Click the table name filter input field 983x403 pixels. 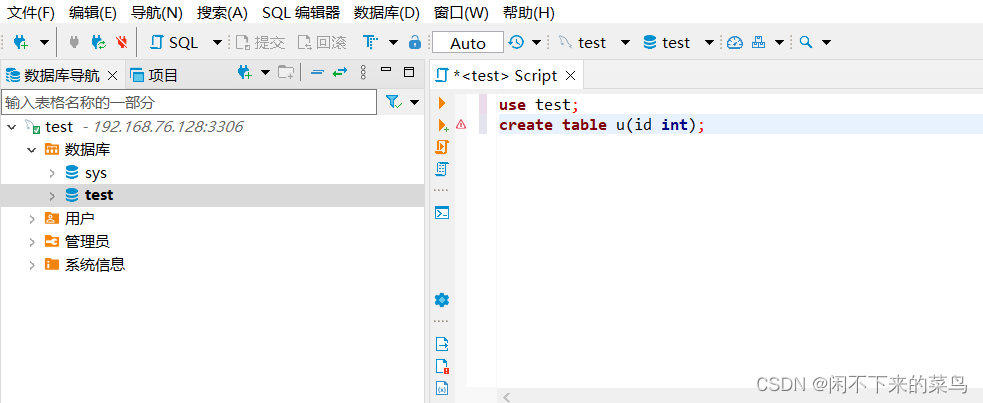(189, 102)
